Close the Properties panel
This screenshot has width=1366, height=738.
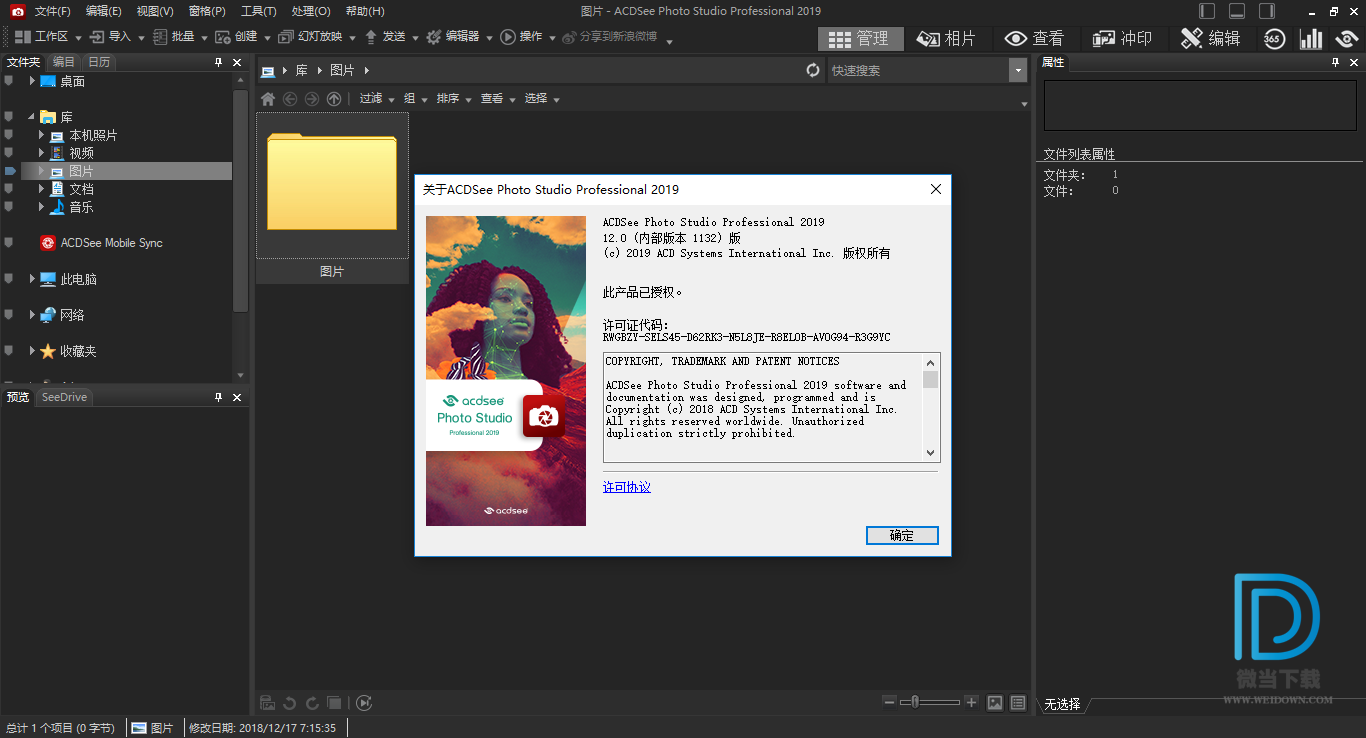pos(1353,62)
